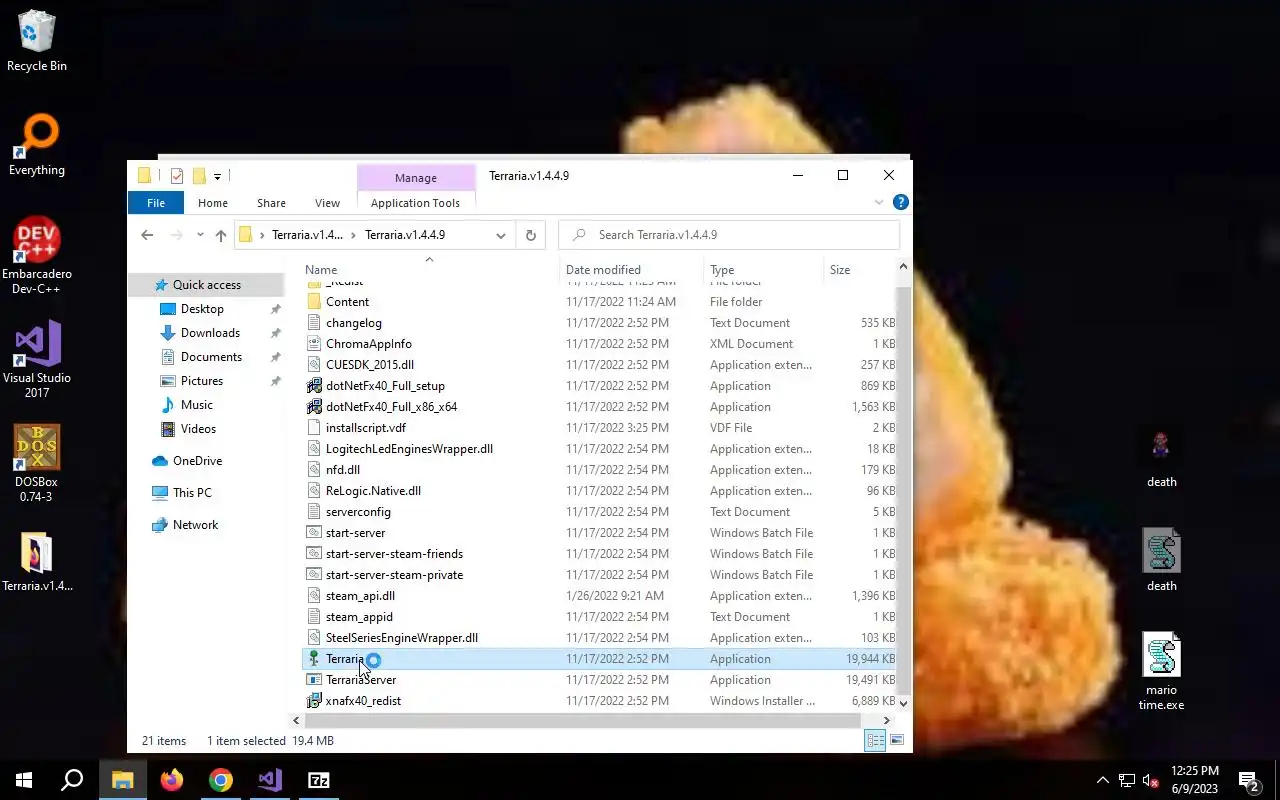Select This PC in the navigation pane
Image resolution: width=1280 pixels, height=800 pixels.
191,493
